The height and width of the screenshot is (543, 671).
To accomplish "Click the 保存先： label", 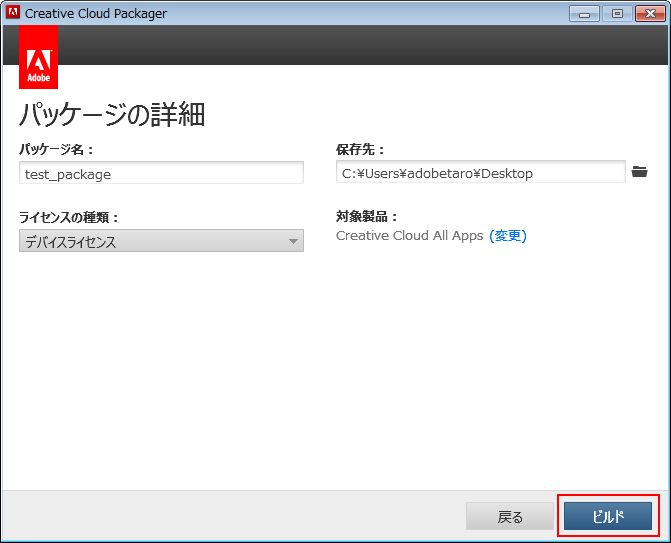I will 360,149.
